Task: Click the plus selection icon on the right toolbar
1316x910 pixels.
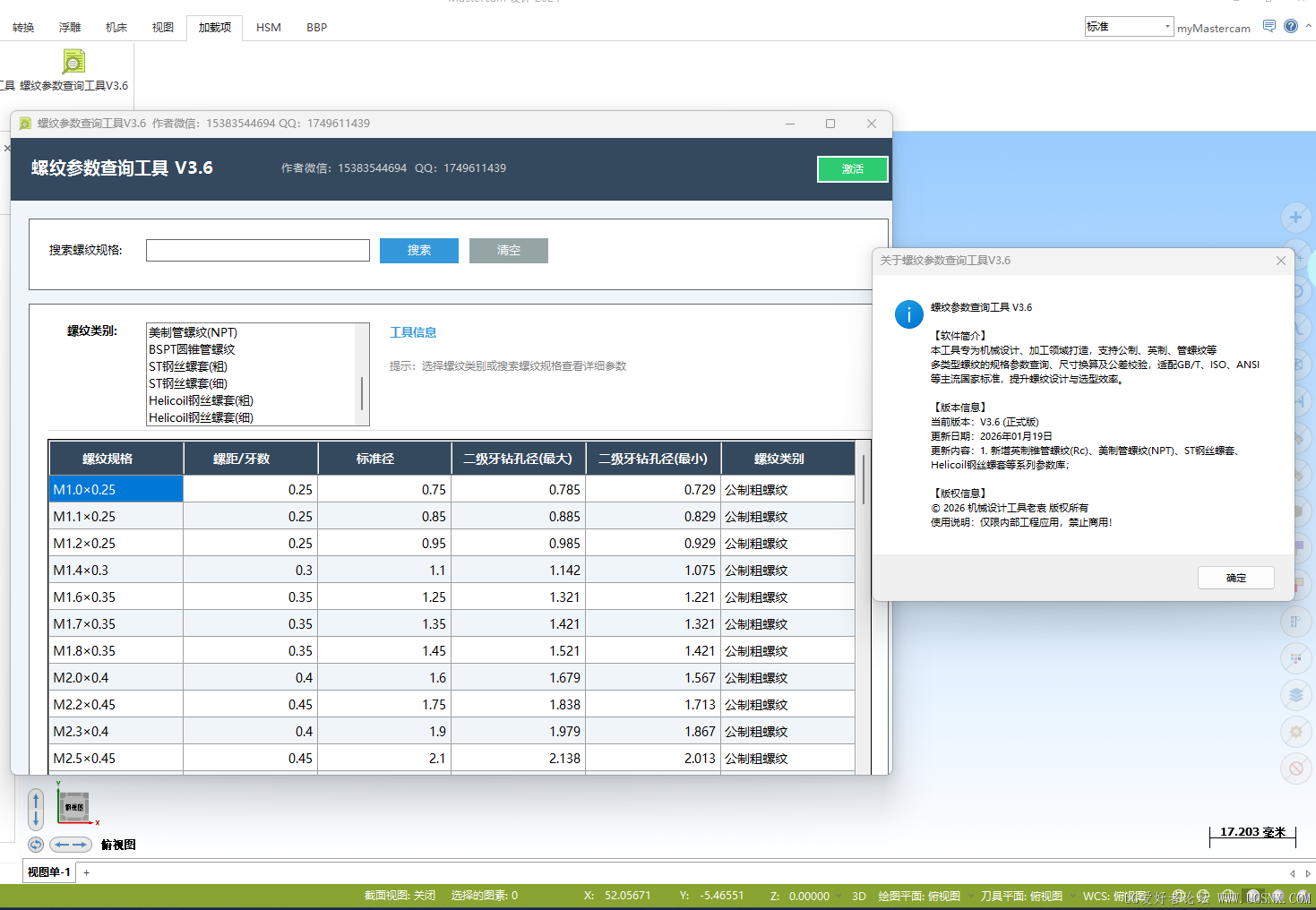Action: click(x=1295, y=218)
